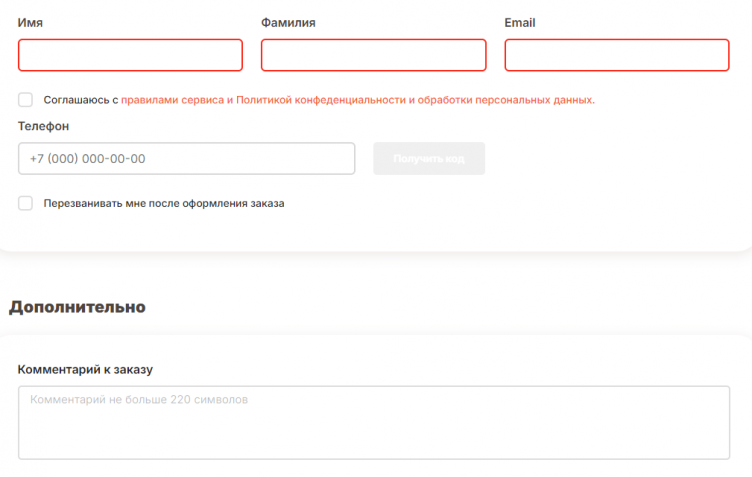Open the правилами сервиса link
The width and height of the screenshot is (752, 477).
point(172,100)
